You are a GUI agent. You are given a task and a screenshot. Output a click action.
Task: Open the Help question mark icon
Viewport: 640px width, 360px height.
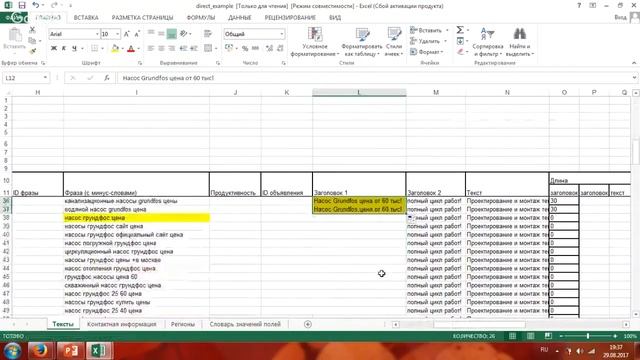pos(579,6)
